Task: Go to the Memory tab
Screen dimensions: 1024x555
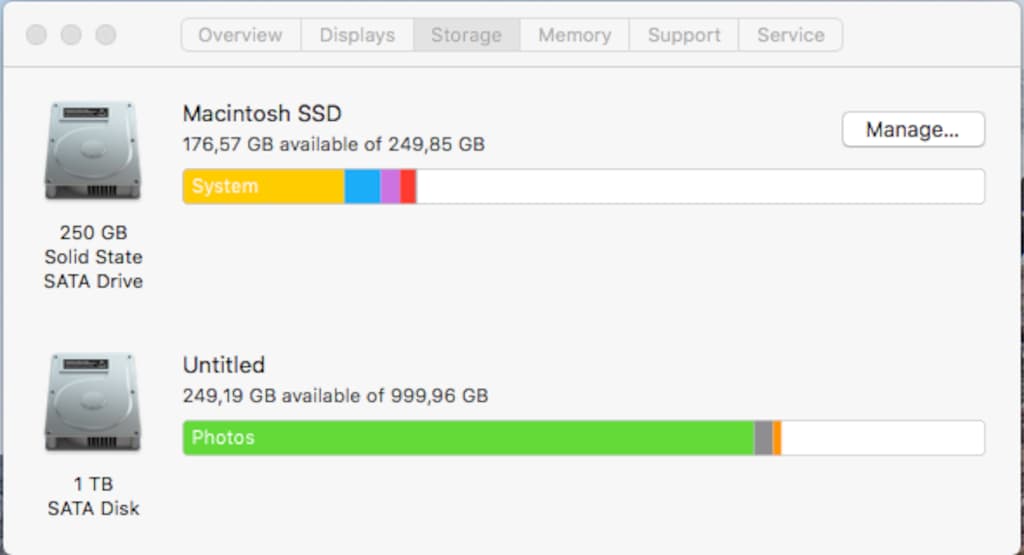Action: coord(575,35)
